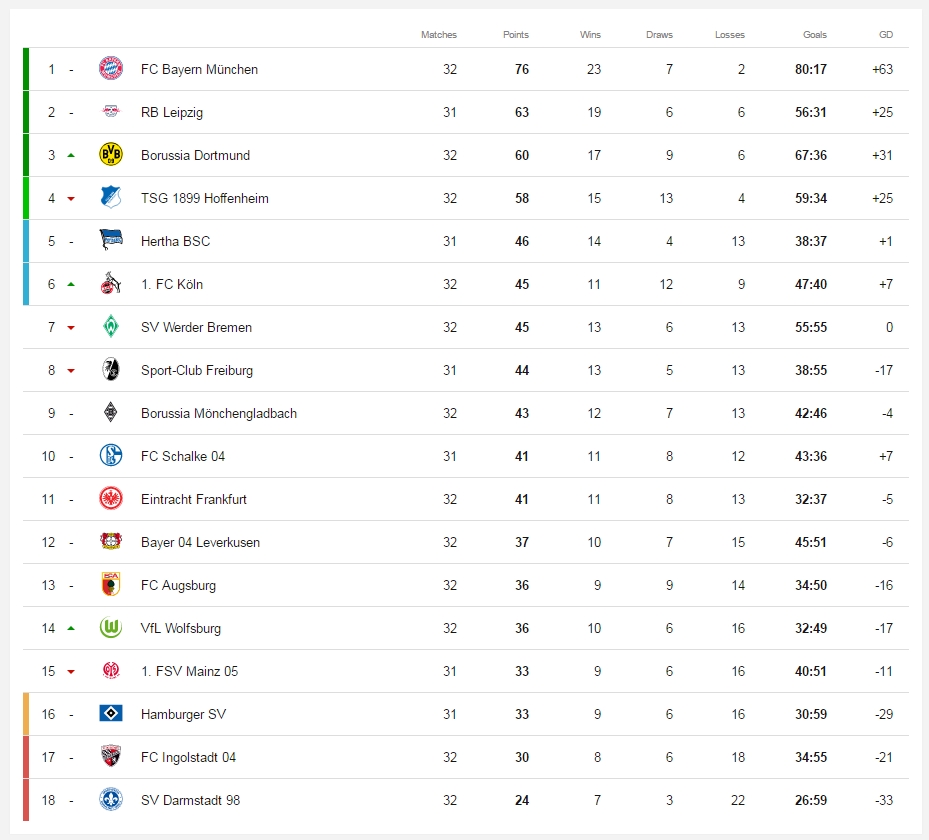Click the SV Darmstadt 98 crest

(x=111, y=800)
